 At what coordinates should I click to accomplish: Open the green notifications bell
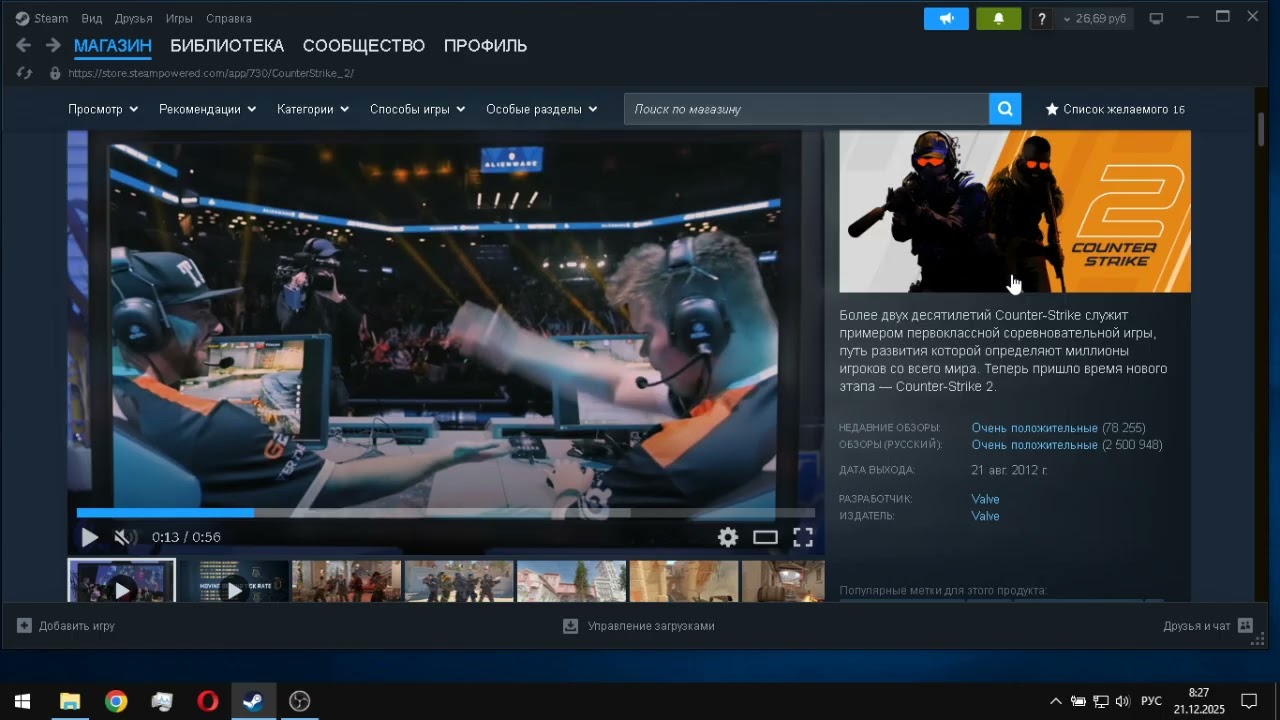[998, 18]
